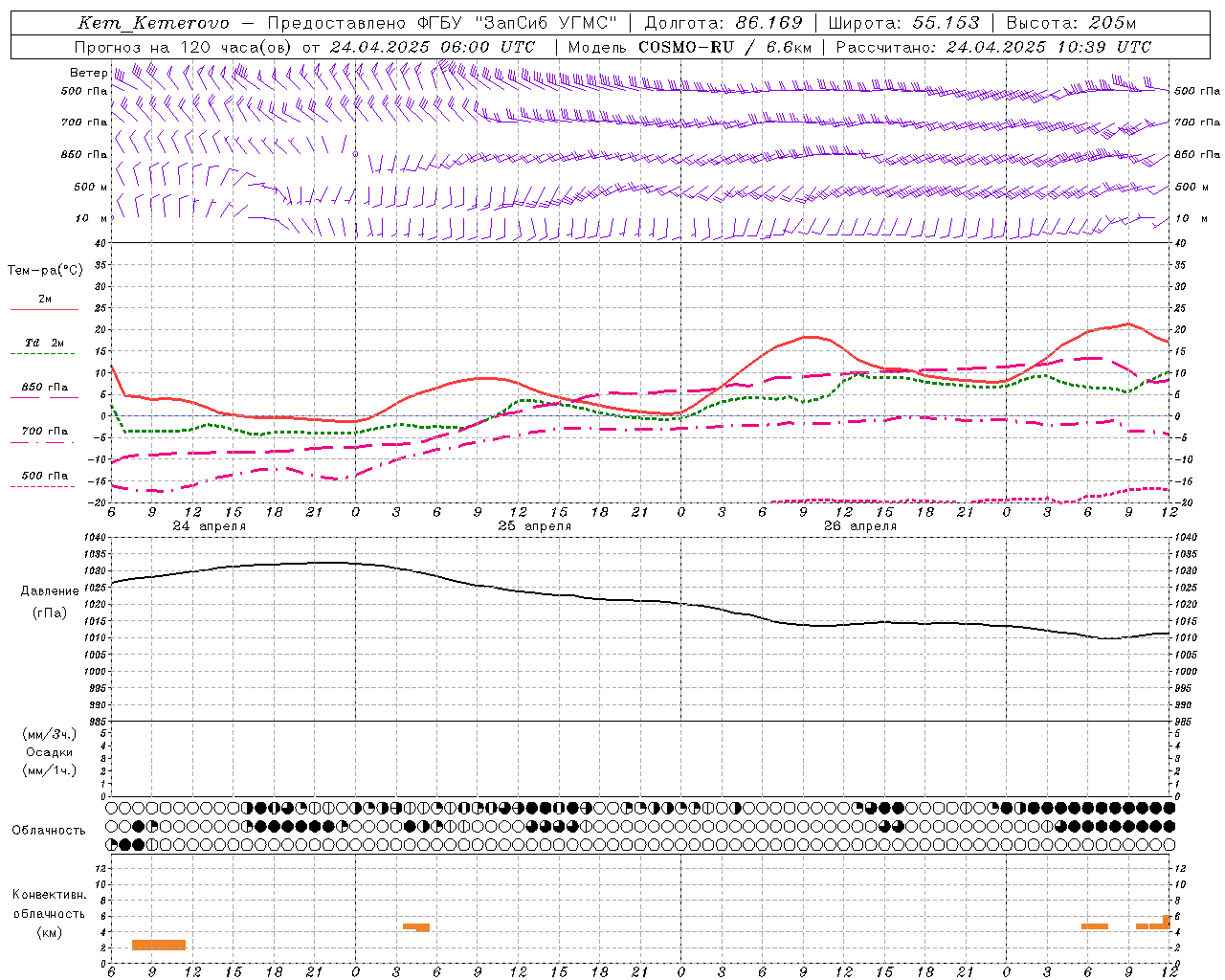Click the Td 2м dew point legend entry
1225x980 pixels.
click(45, 343)
